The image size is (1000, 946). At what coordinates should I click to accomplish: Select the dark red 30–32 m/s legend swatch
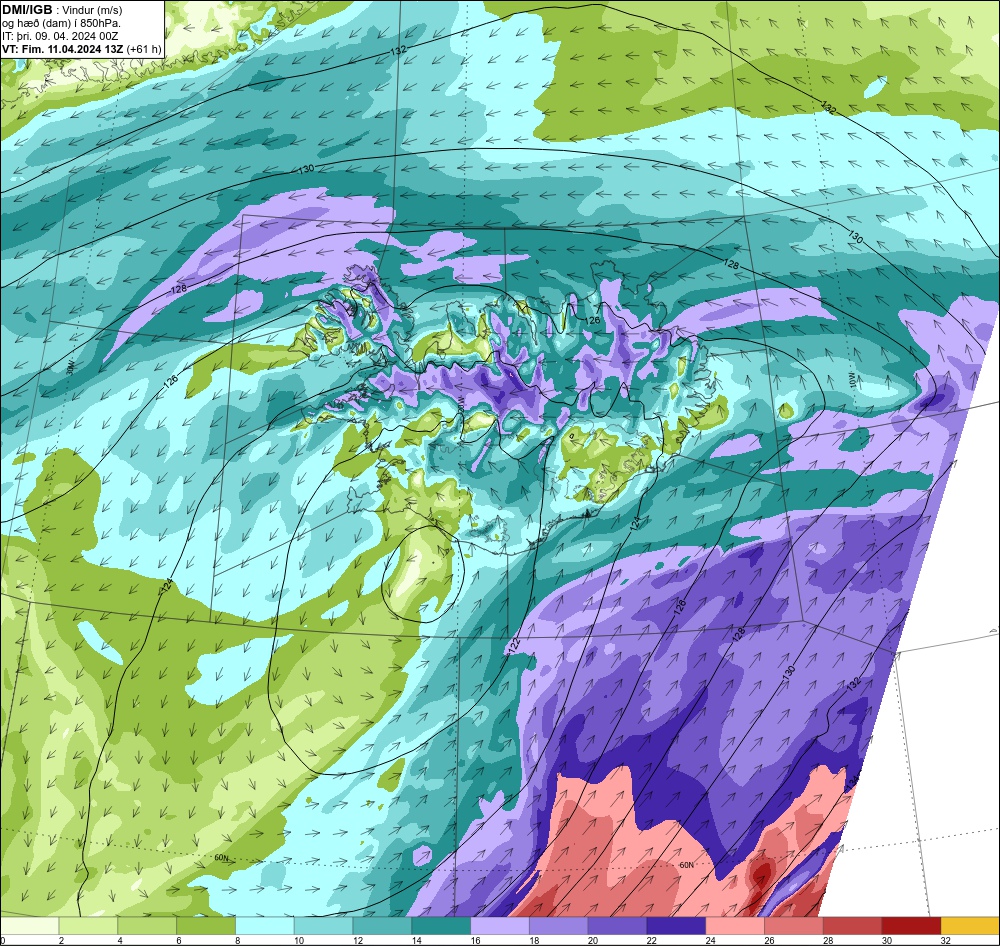coord(911,925)
